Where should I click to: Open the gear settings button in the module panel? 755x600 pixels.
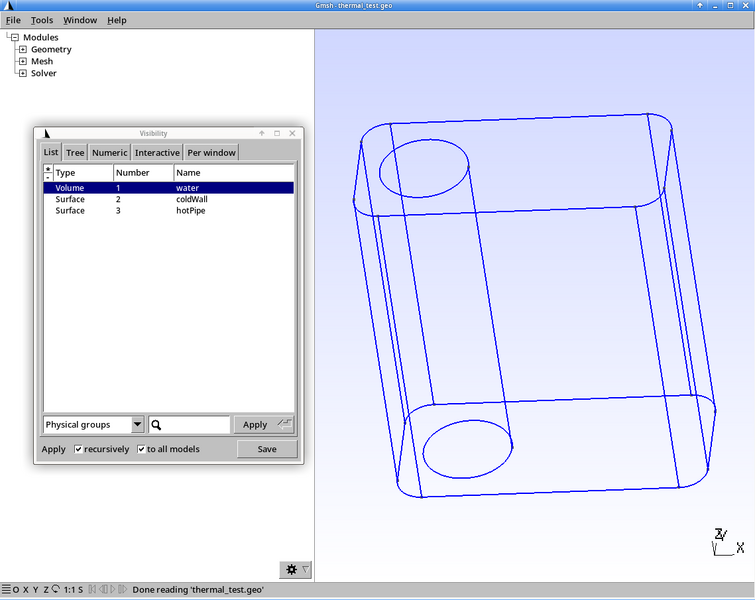tap(291, 570)
